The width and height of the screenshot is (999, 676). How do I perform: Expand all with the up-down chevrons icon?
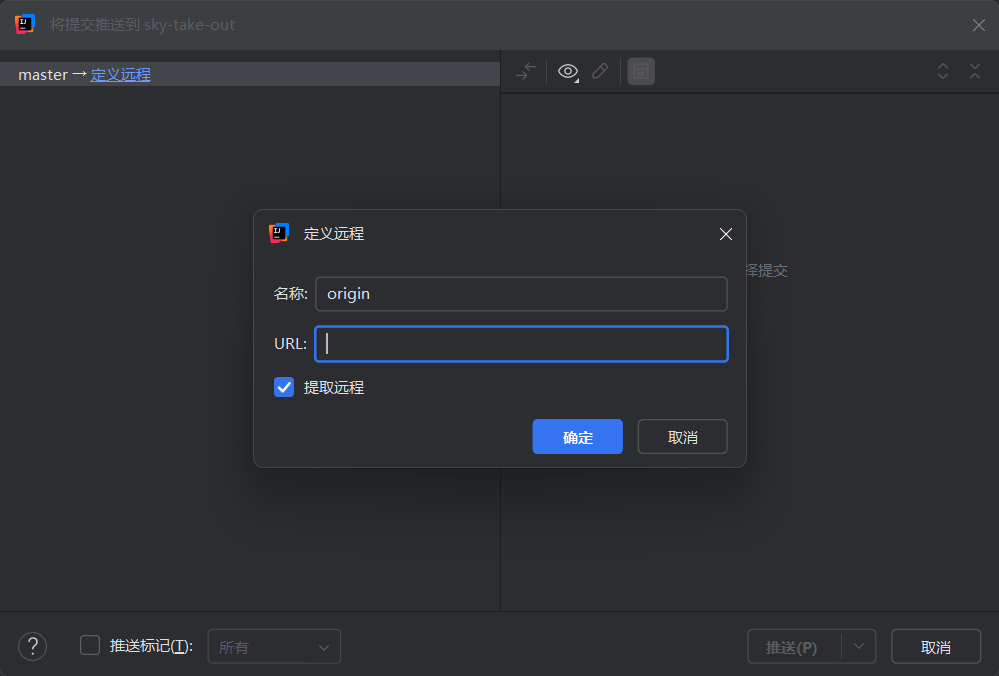click(943, 71)
